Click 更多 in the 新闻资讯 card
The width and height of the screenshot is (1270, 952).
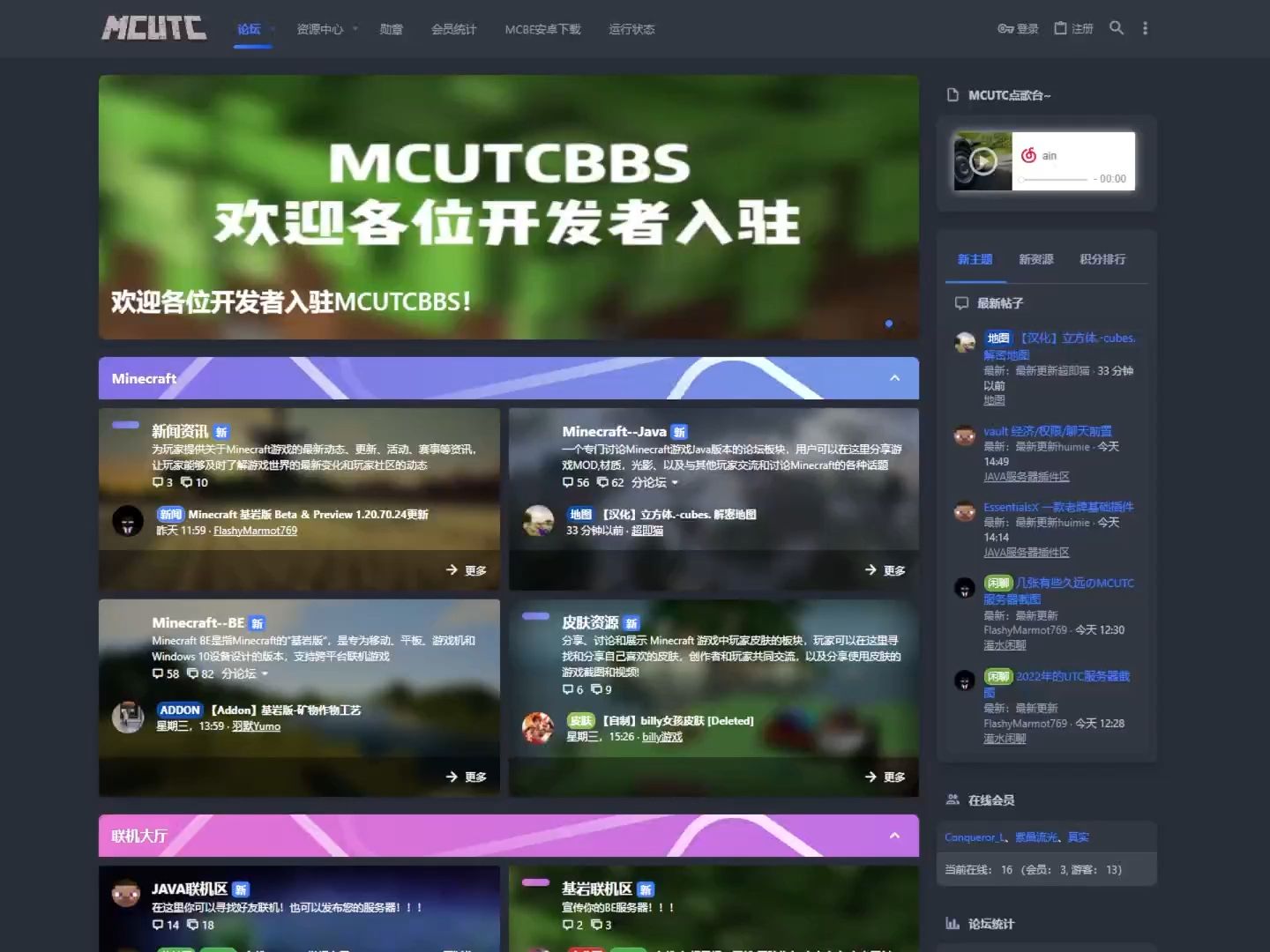click(467, 570)
